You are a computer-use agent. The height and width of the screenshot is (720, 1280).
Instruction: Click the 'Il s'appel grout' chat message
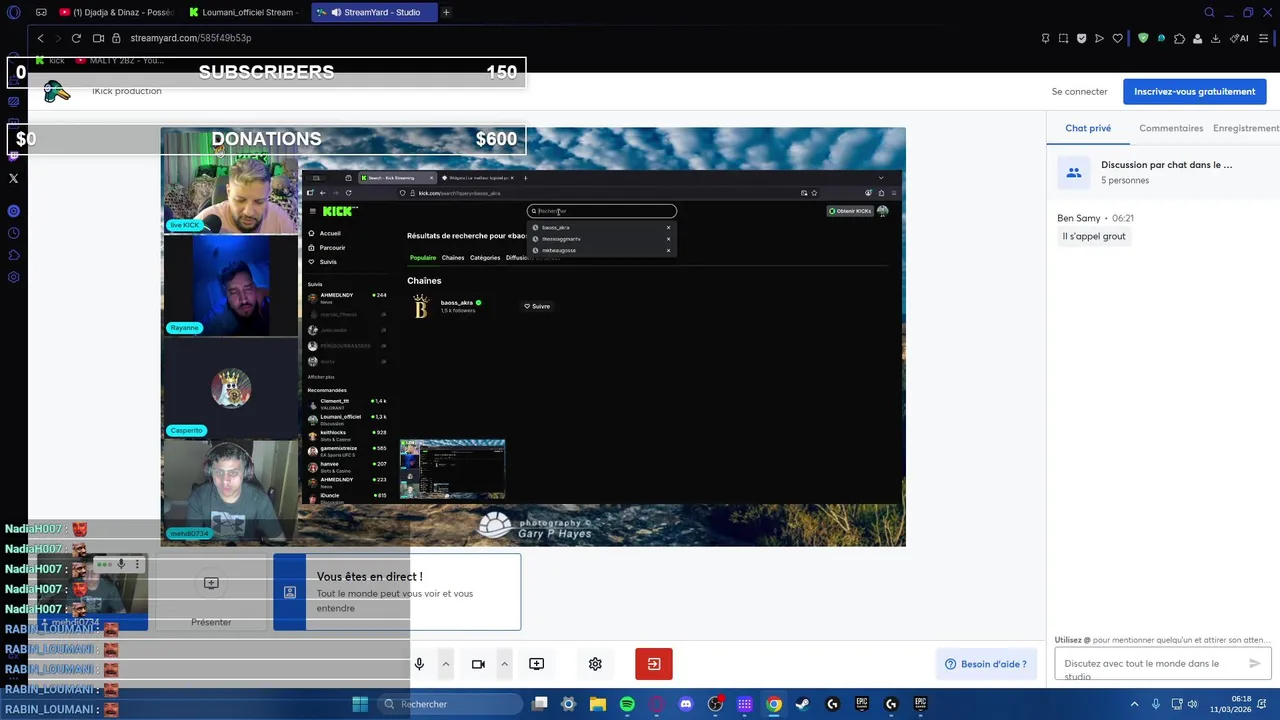(1093, 236)
